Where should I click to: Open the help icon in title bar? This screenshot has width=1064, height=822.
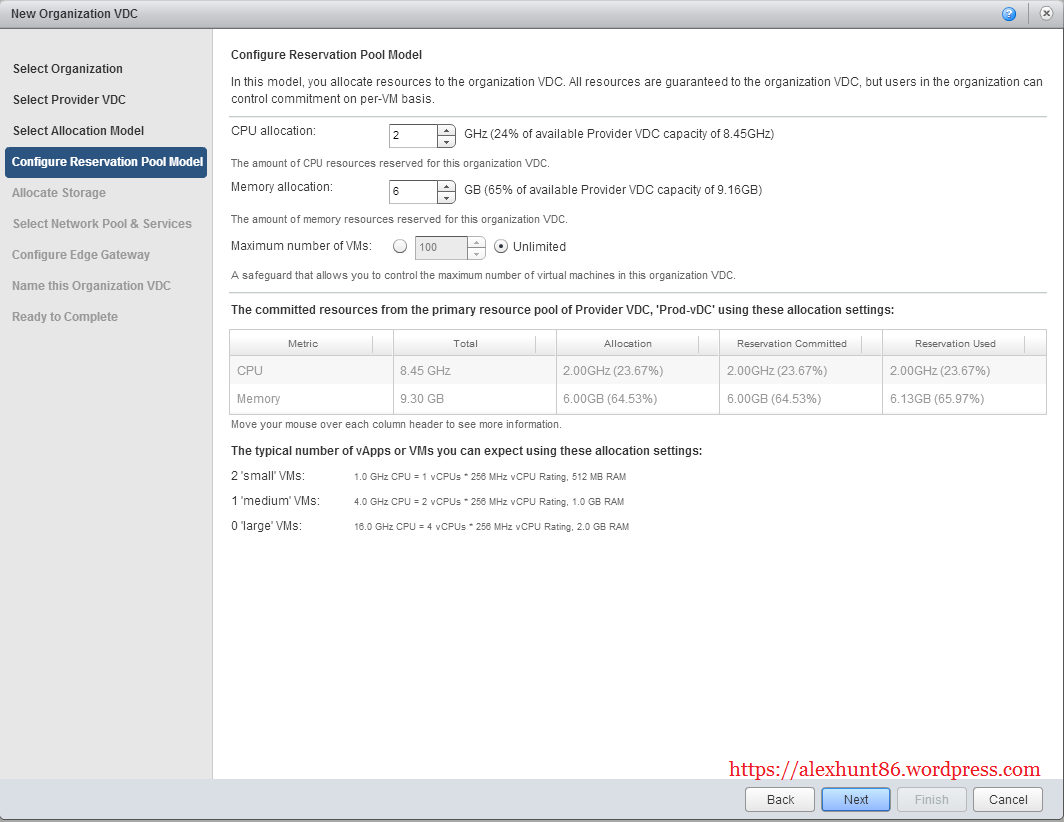pyautogui.click(x=1009, y=14)
